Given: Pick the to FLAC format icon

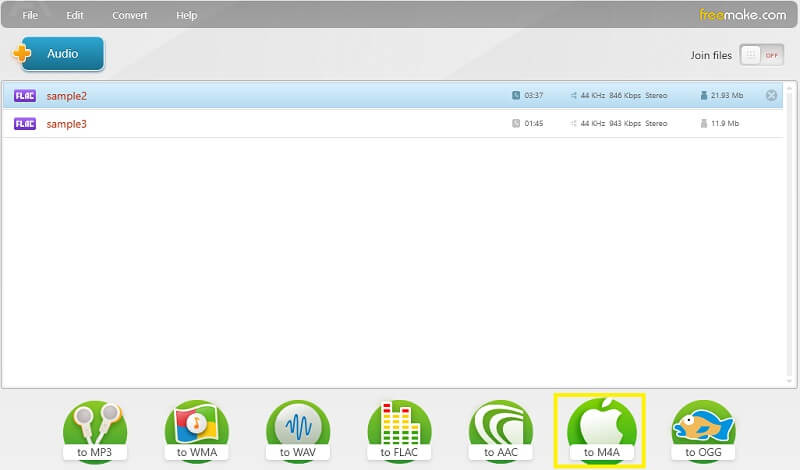Looking at the screenshot, I should [x=399, y=432].
